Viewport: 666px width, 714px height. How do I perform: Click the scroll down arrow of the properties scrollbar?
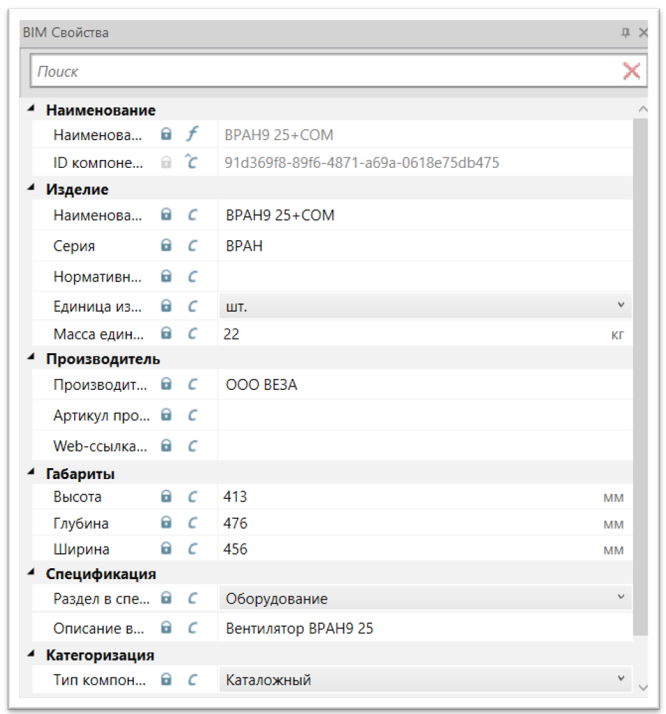pyautogui.click(x=642, y=687)
